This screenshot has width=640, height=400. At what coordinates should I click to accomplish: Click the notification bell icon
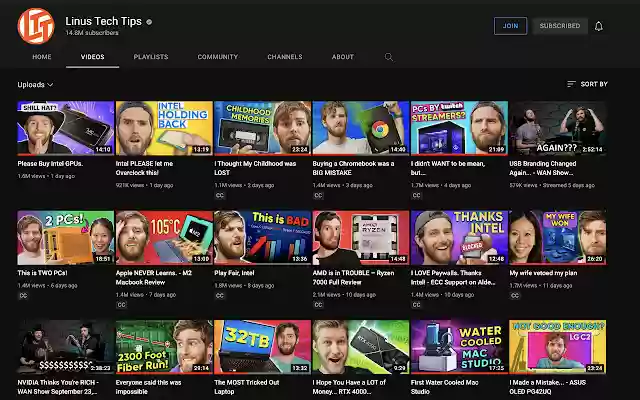pyautogui.click(x=598, y=26)
